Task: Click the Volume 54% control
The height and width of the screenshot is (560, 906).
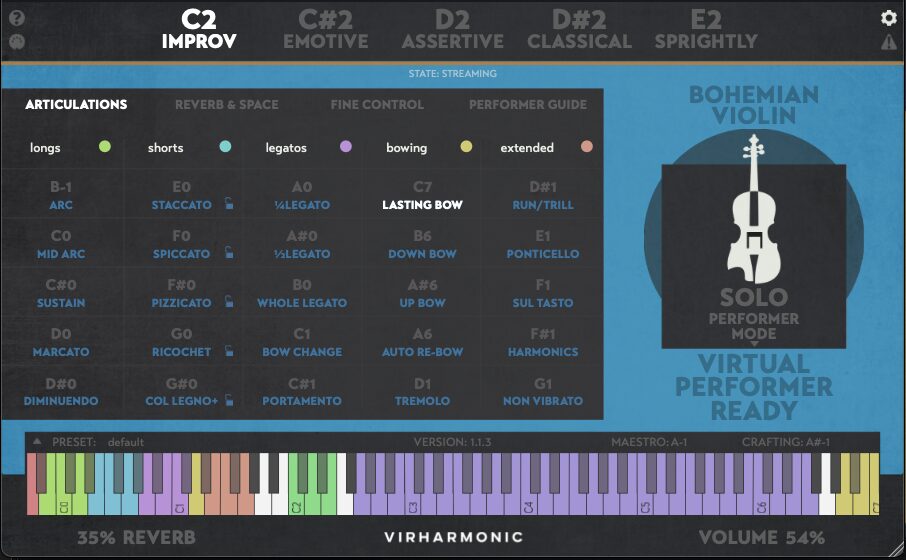Action: pyautogui.click(x=761, y=537)
